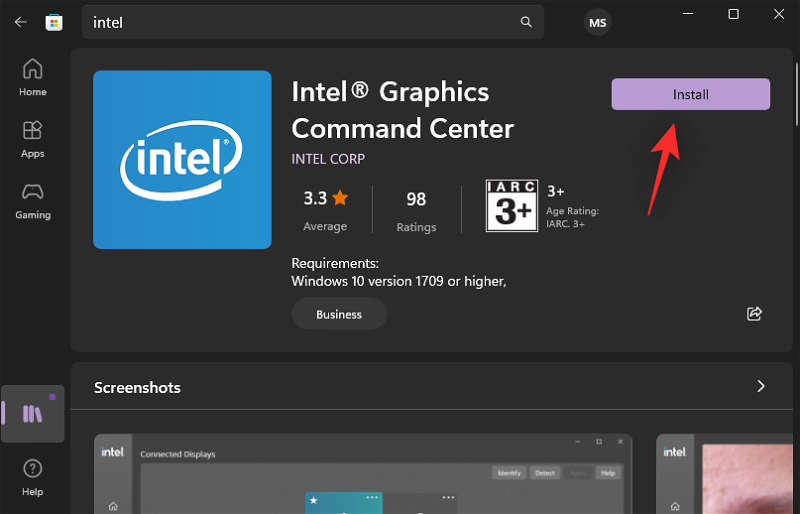800x514 pixels.
Task: Navigate to the Gaming section
Action: tap(32, 200)
